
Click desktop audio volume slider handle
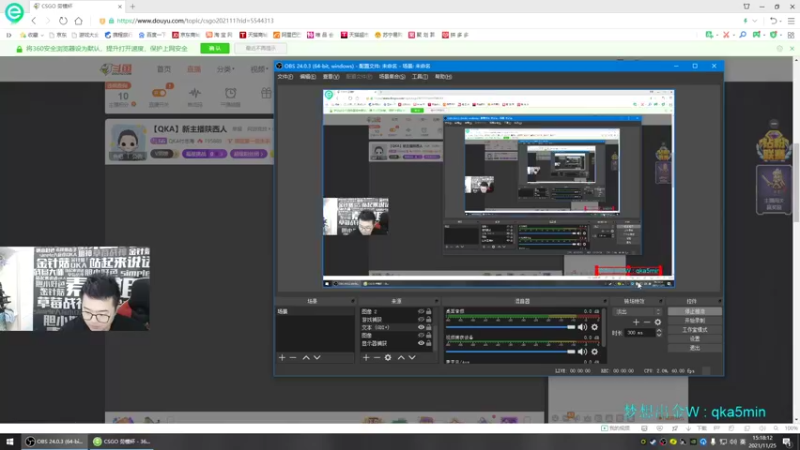coord(571,327)
